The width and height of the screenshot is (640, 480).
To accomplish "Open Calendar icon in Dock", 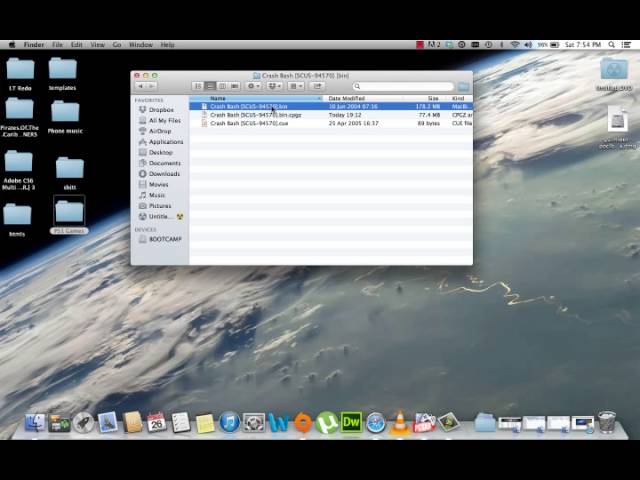I will coord(156,422).
